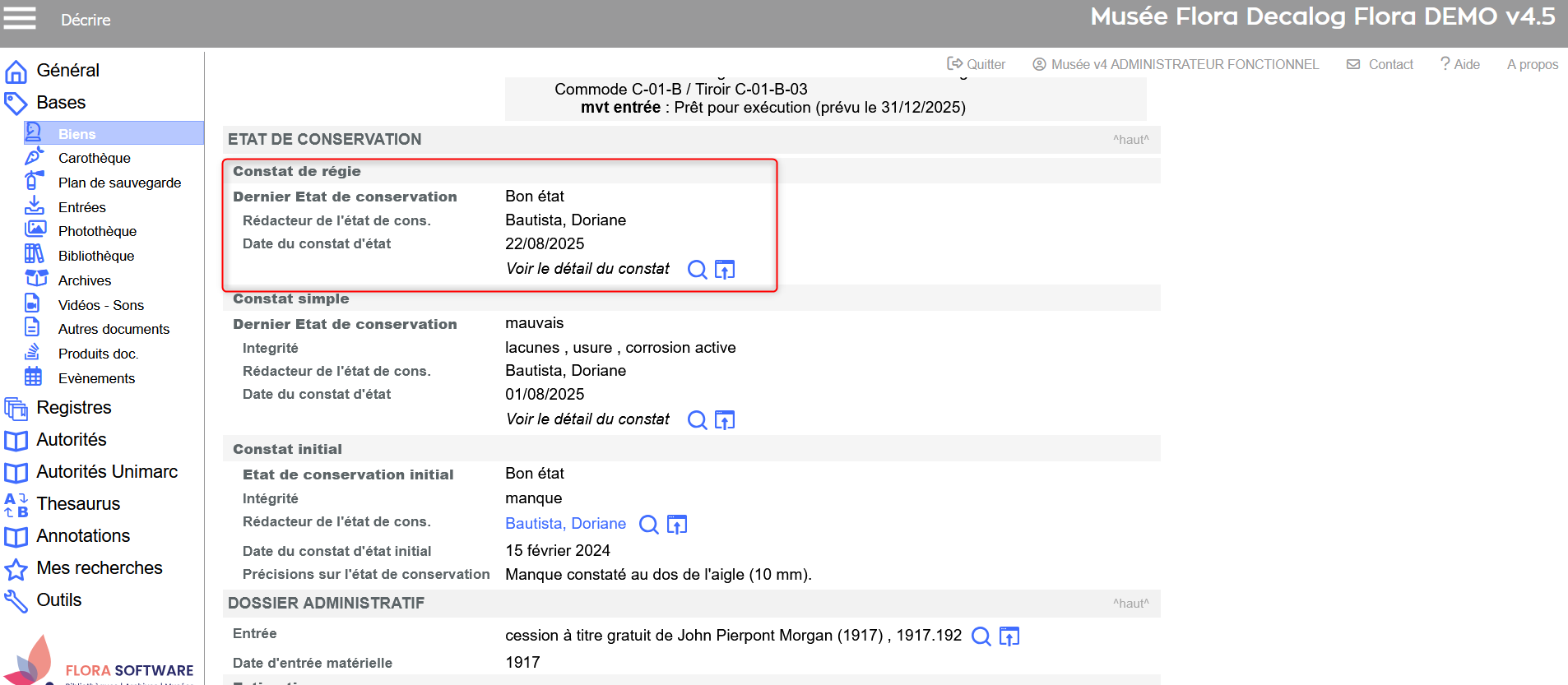Click magnifier icon in Constat simple section
This screenshot has height=685, width=1568.
click(697, 420)
